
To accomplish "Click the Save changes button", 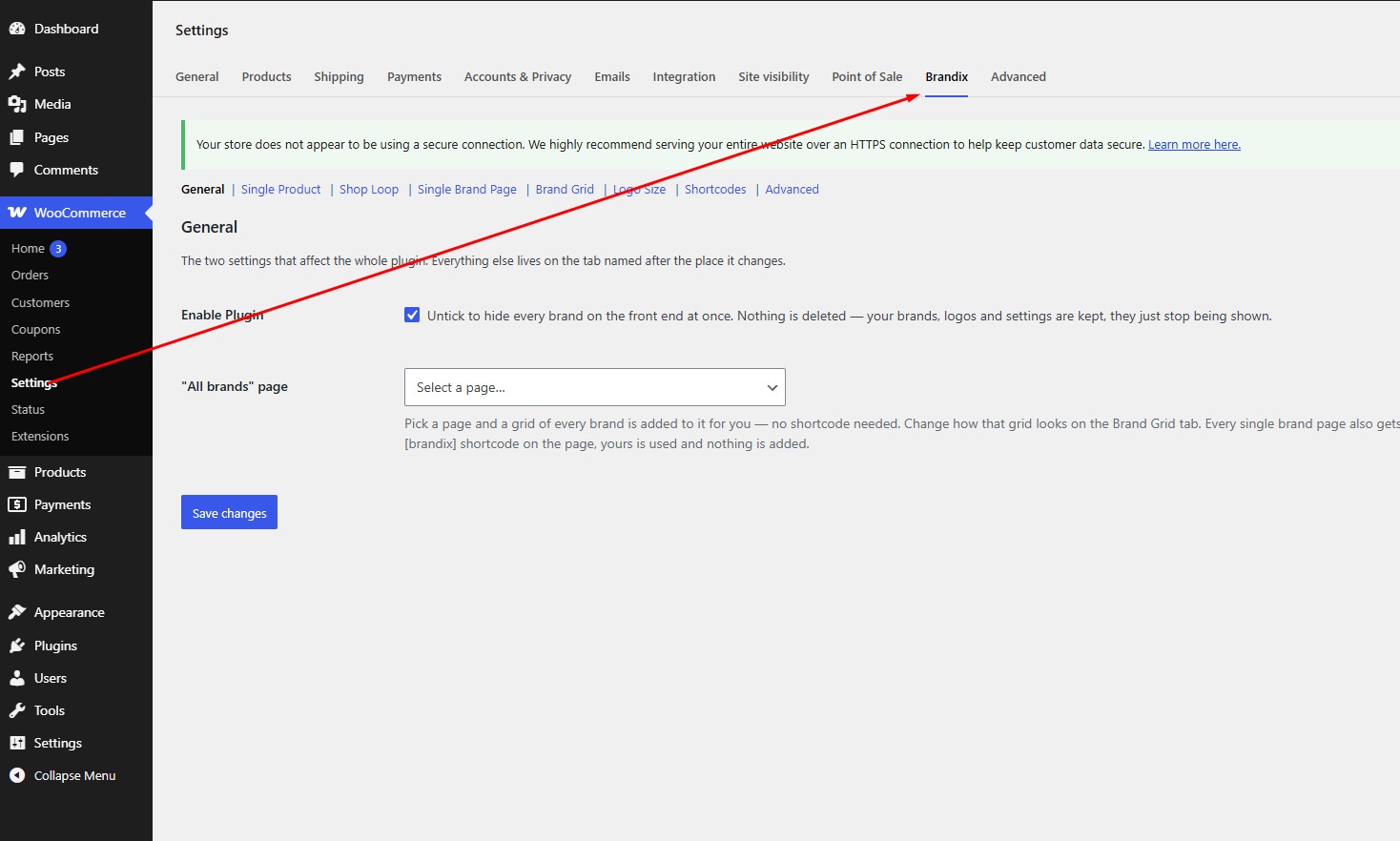I will click(x=229, y=512).
